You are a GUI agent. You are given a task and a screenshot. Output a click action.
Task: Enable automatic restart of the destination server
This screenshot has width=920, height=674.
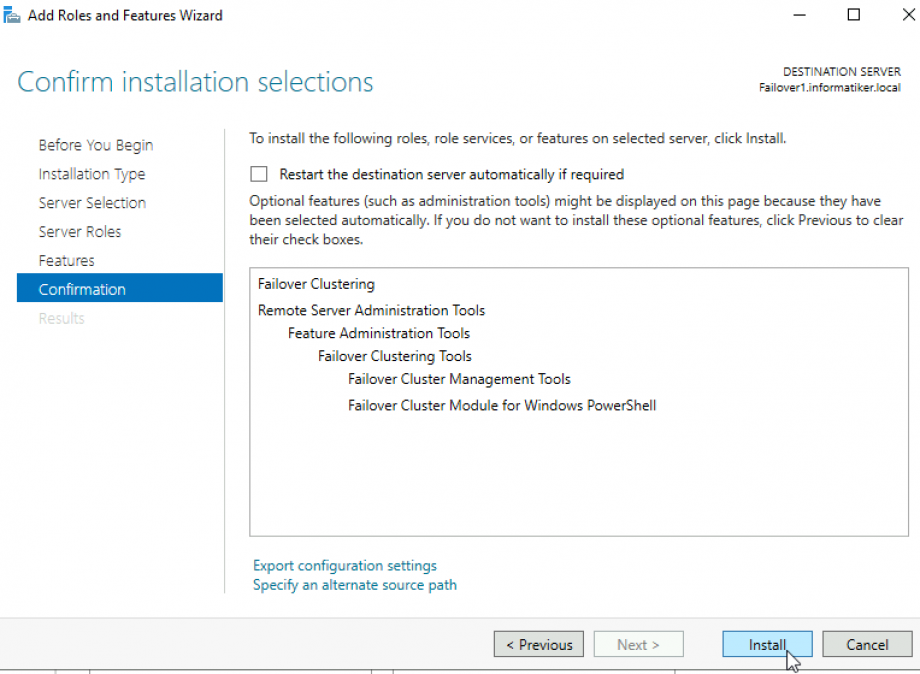[259, 173]
